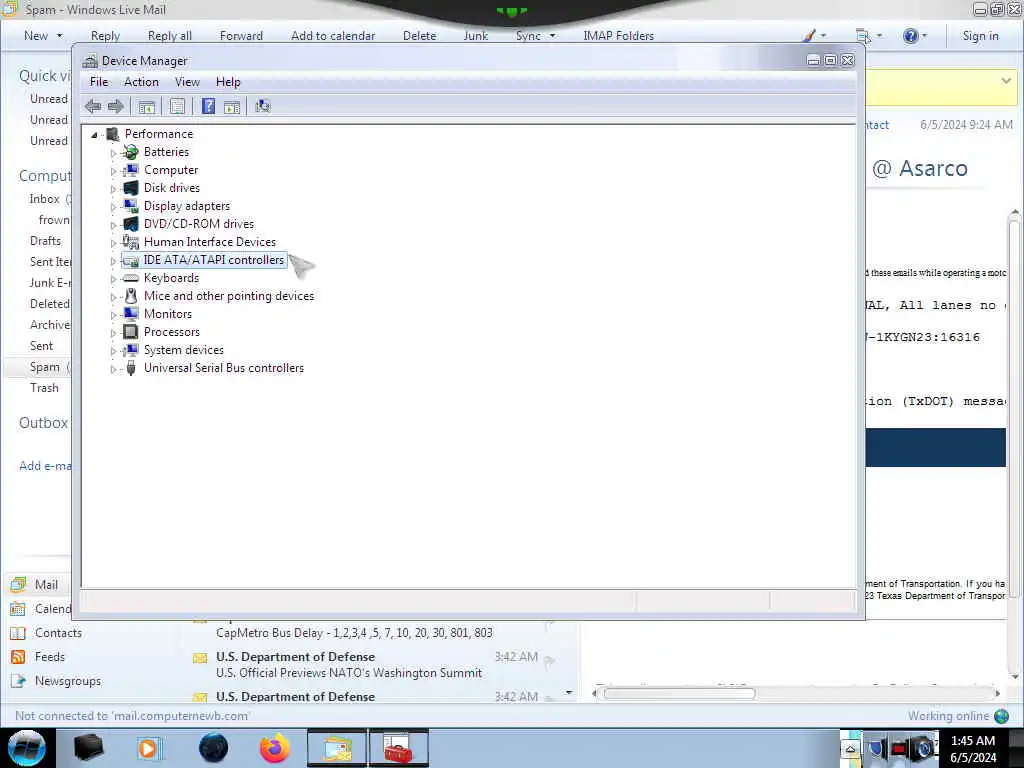Screen dimensions: 1024x768
Task: Expand the System devices node
Action: click(x=113, y=351)
